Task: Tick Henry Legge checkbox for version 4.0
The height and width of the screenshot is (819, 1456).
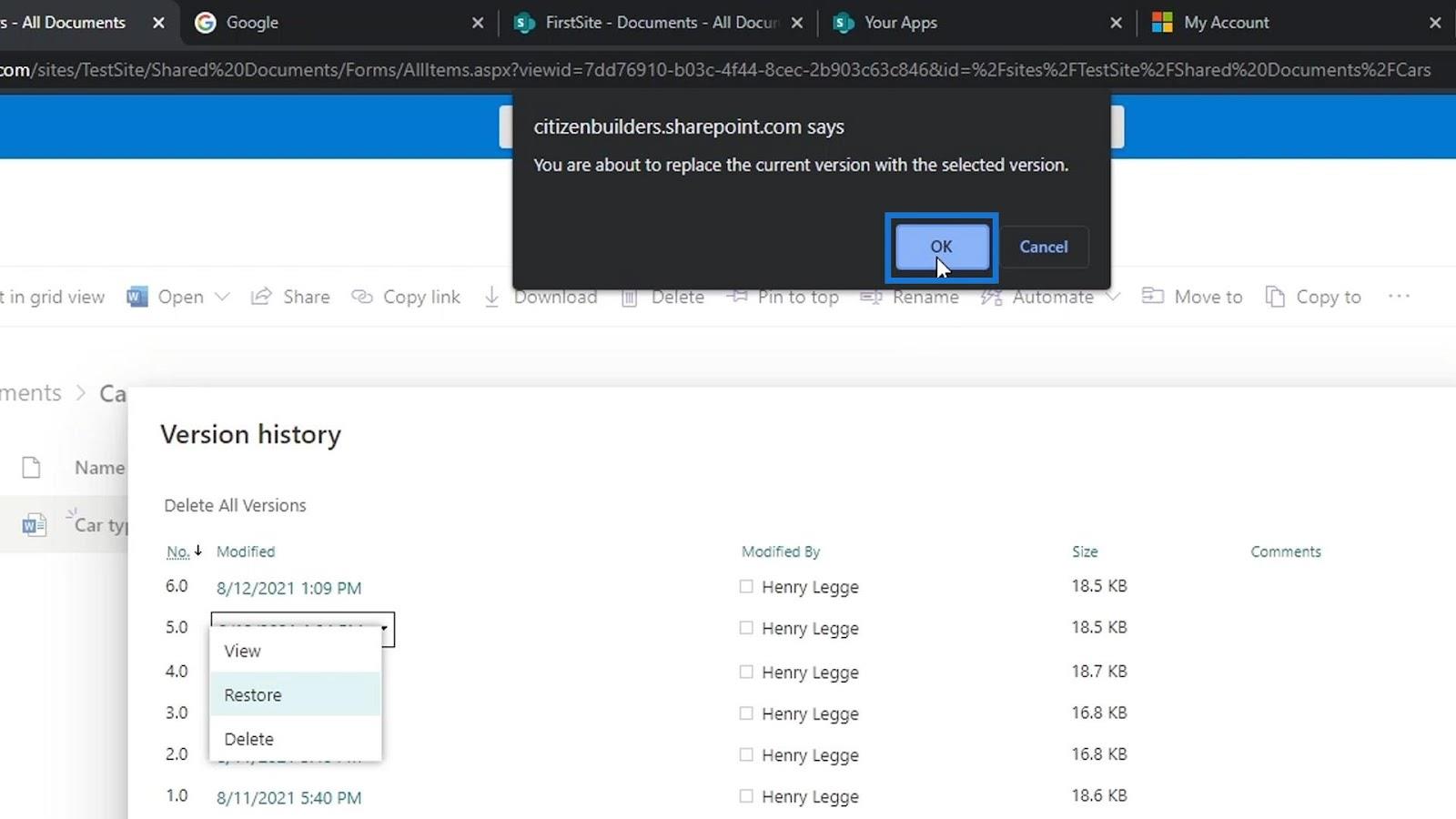Action: (746, 672)
